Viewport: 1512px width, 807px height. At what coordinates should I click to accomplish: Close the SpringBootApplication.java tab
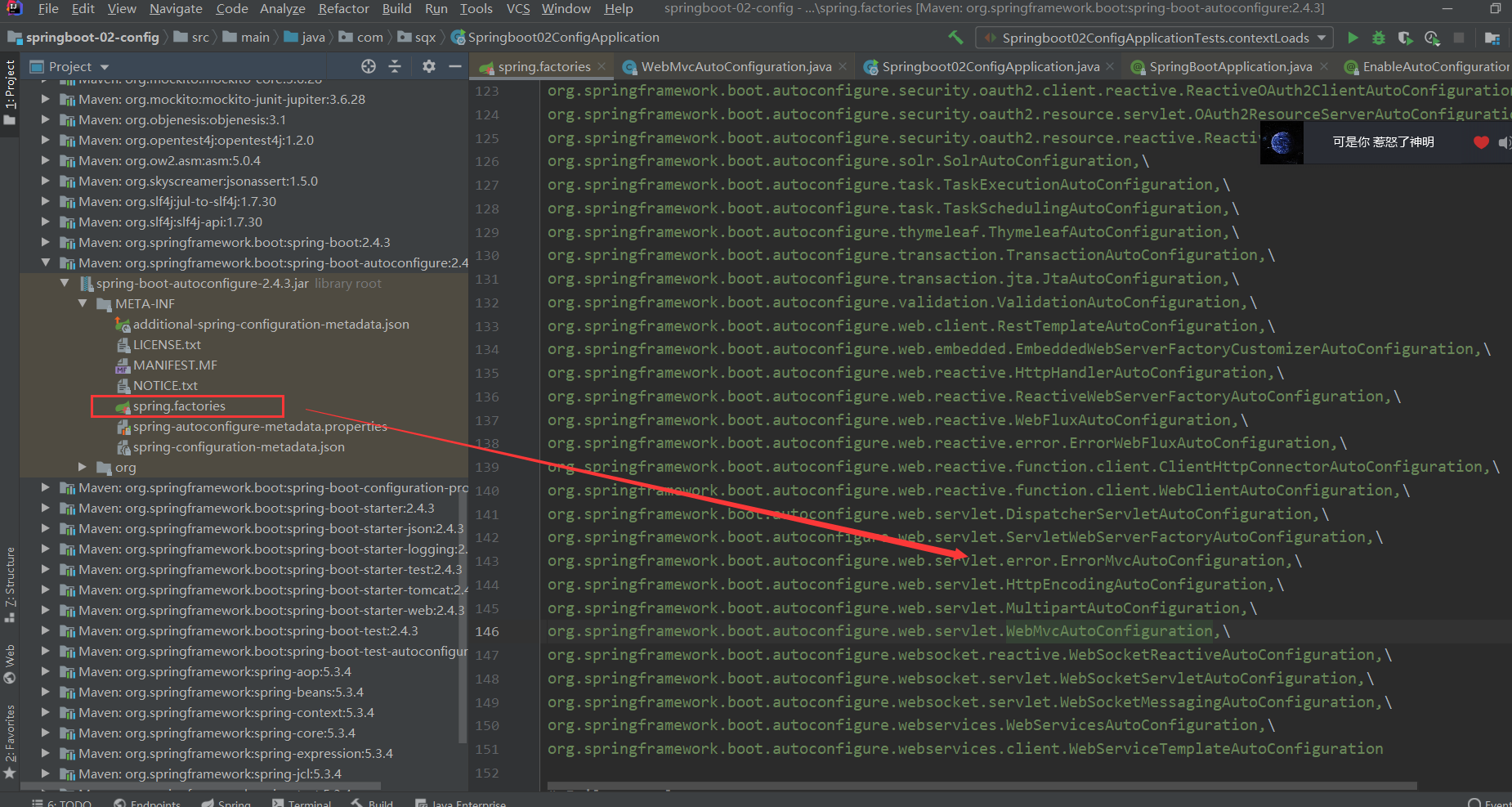tap(1324, 67)
